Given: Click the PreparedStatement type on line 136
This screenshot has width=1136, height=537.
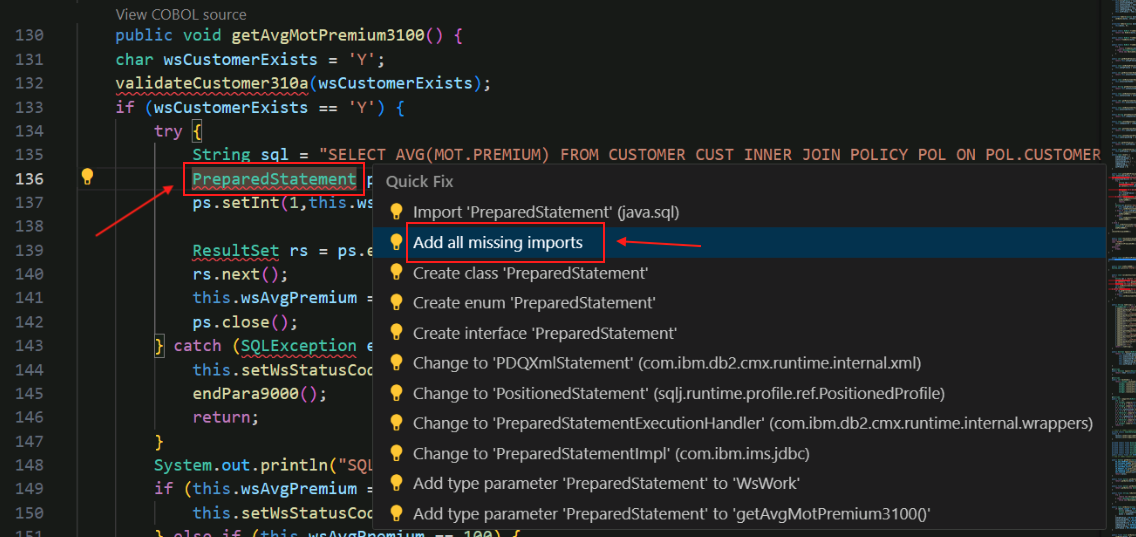Looking at the screenshot, I should 274,179.
